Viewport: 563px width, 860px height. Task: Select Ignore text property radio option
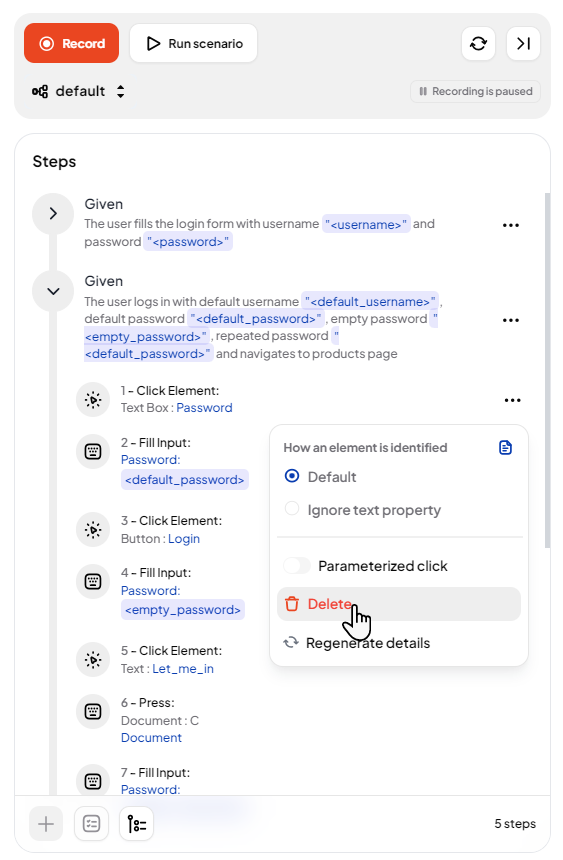(x=292, y=509)
